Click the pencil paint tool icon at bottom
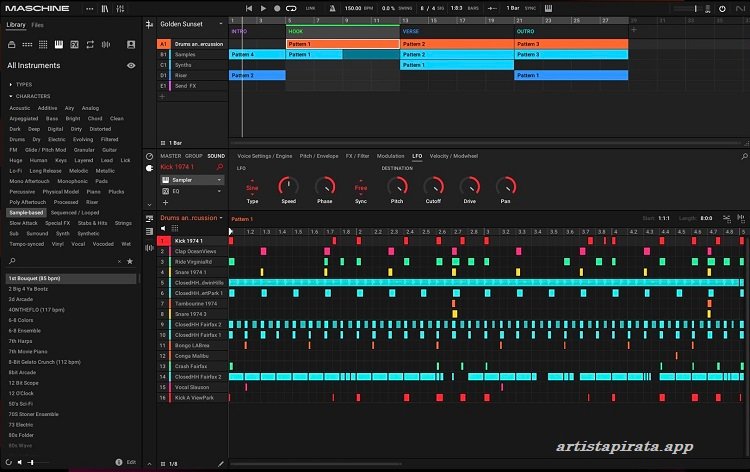 click(221, 464)
